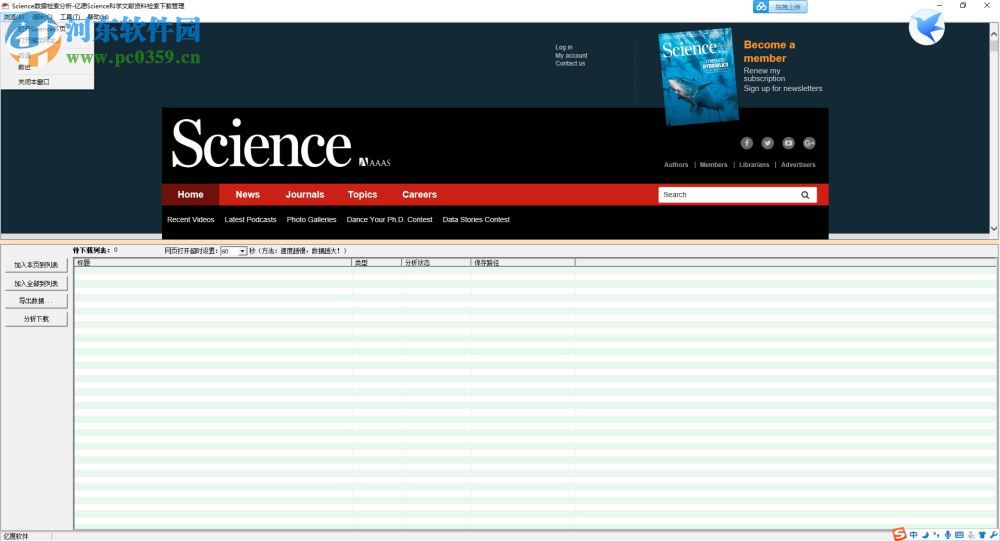Open the Authors link
Screen dimensions: 1000x541
click(676, 165)
